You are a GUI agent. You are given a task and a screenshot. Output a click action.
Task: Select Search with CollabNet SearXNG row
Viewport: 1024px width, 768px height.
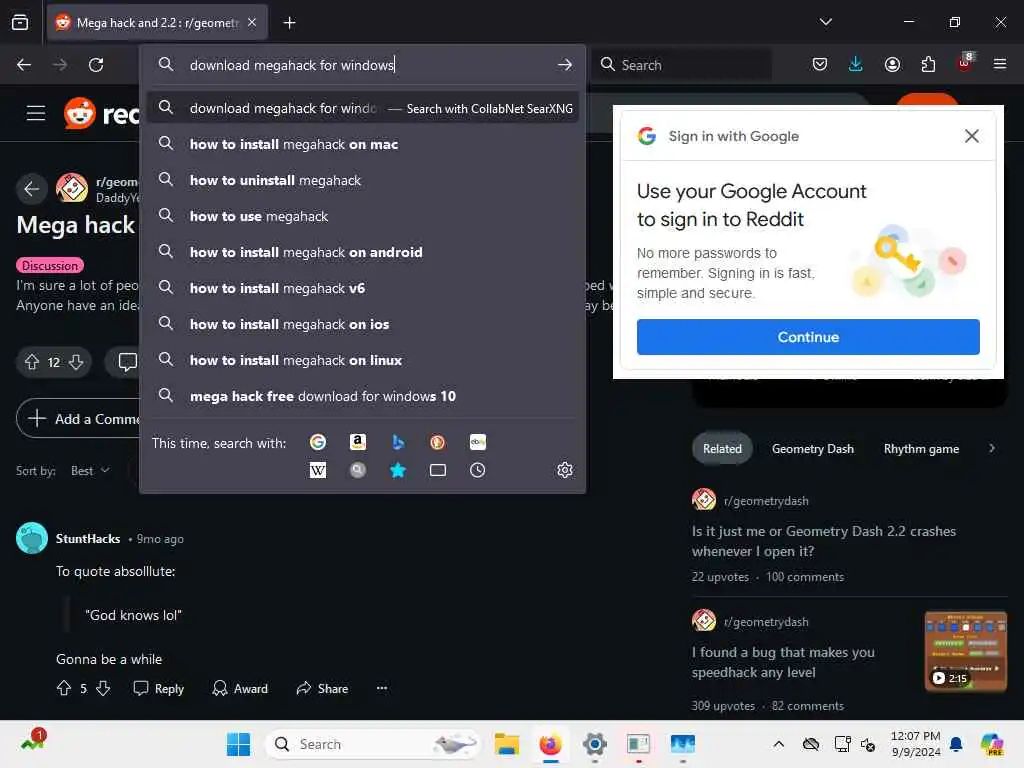[x=362, y=108]
